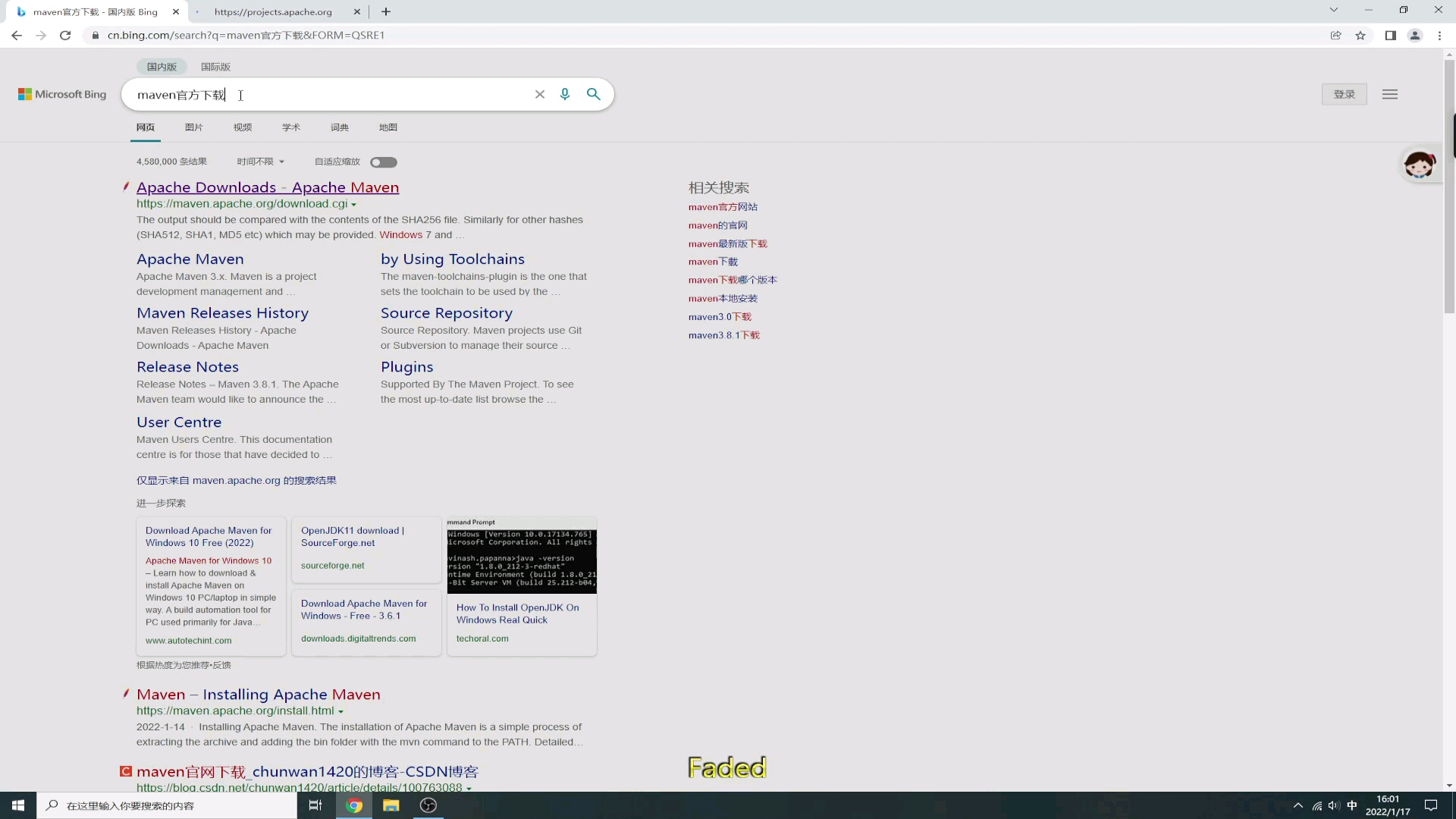1456x819 pixels.
Task: Click related search maven3.8.1下载
Action: click(x=724, y=335)
